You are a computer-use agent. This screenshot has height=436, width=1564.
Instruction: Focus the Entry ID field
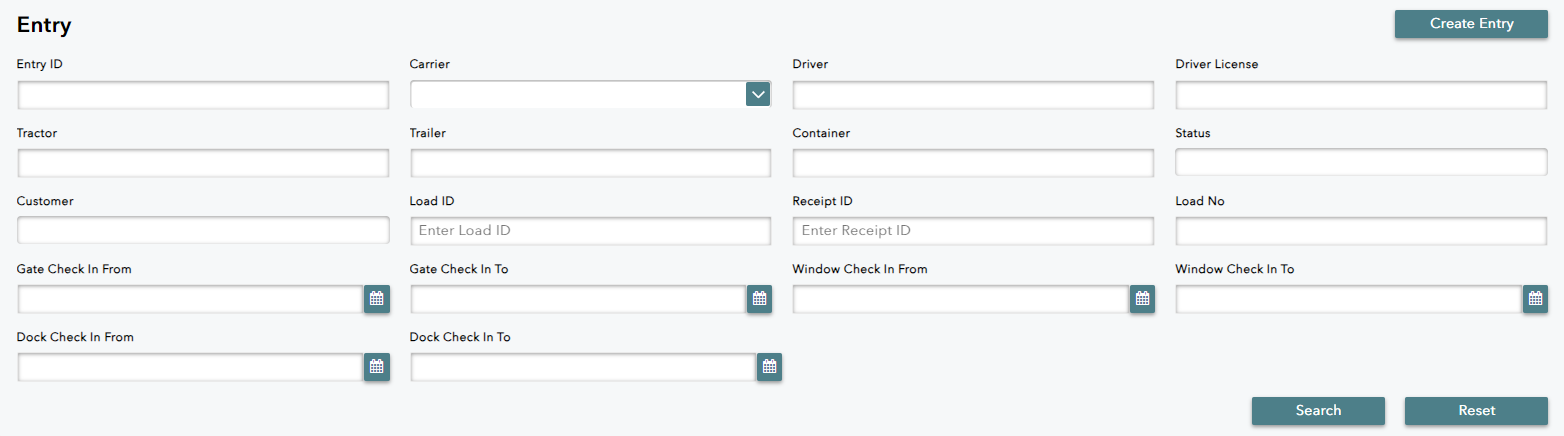pyautogui.click(x=203, y=95)
